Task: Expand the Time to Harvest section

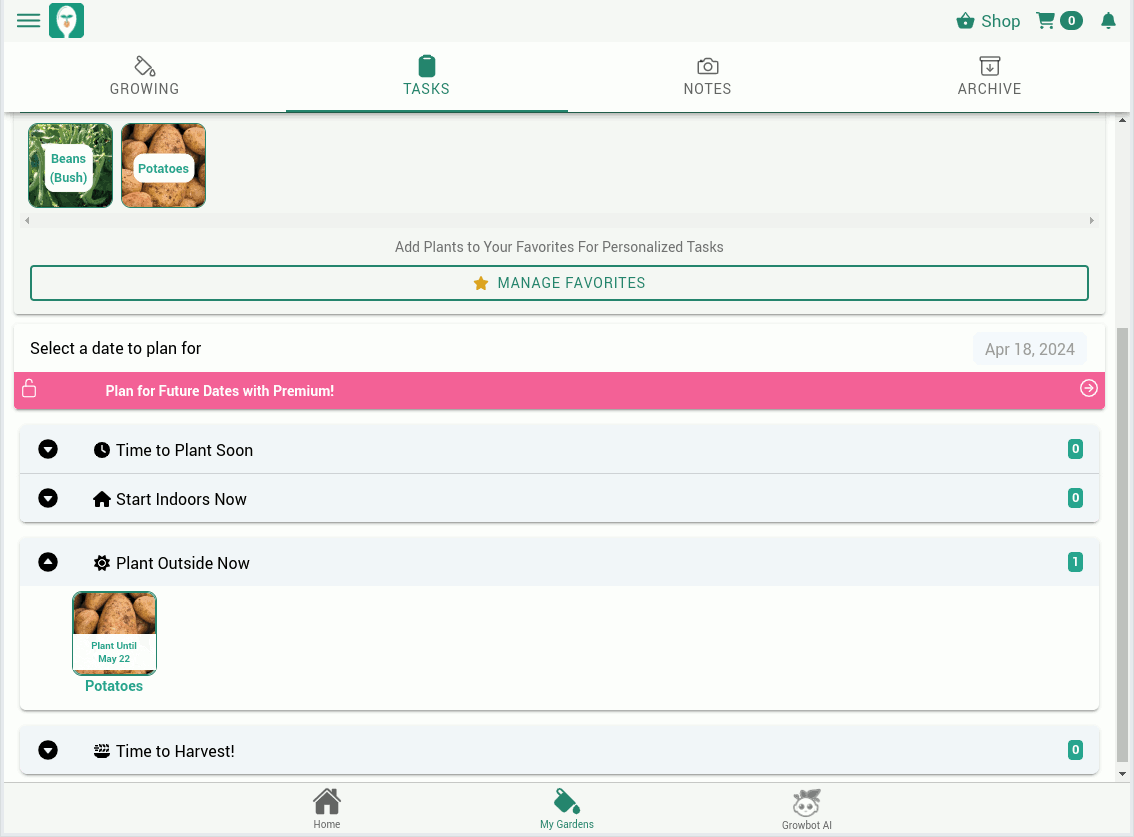Action: click(48, 751)
